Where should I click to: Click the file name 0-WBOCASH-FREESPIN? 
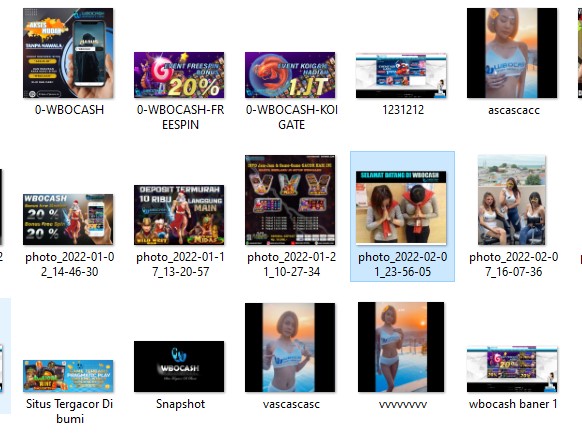pyautogui.click(x=180, y=117)
